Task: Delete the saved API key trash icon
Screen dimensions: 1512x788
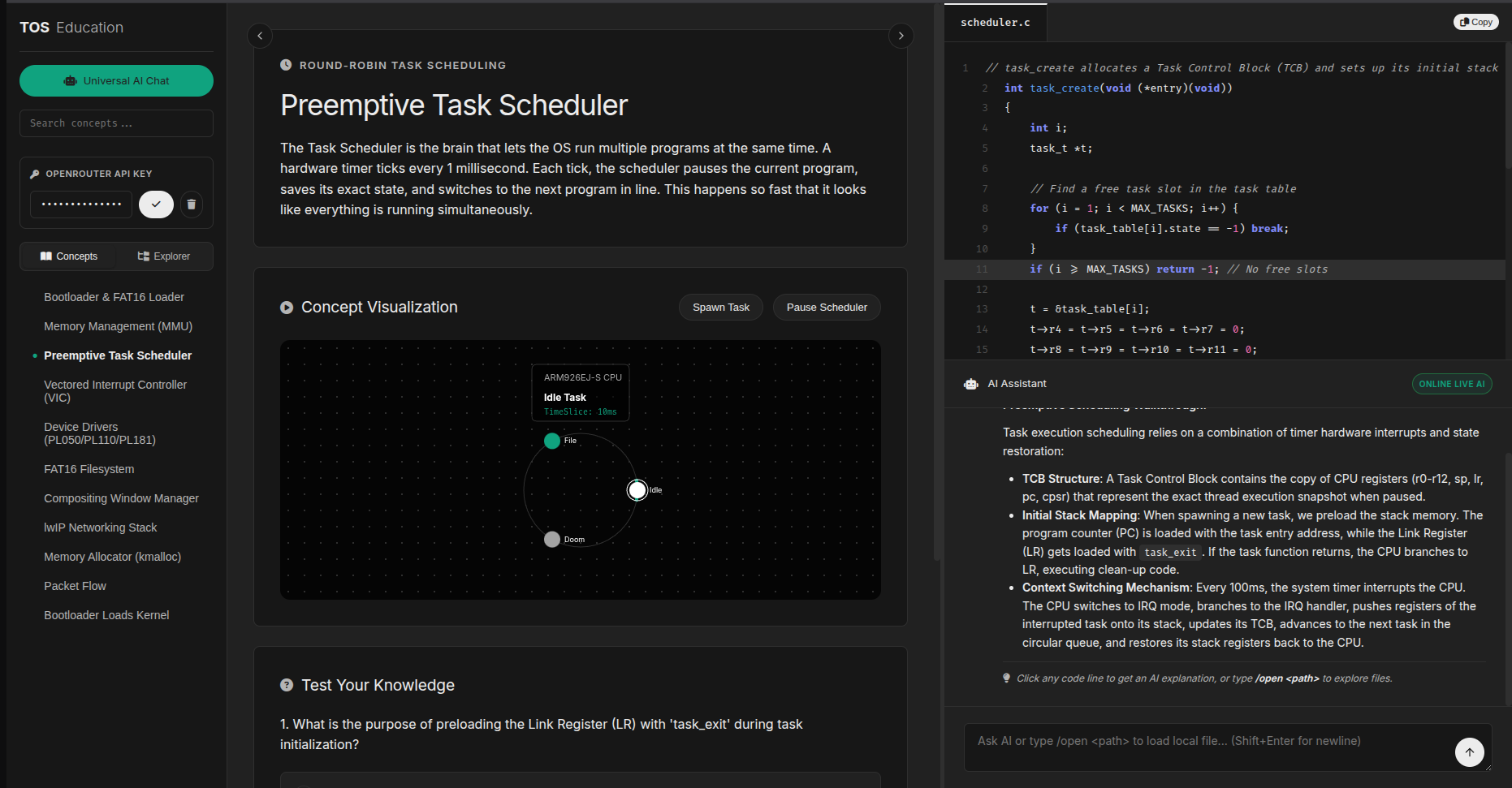Action: tap(192, 205)
